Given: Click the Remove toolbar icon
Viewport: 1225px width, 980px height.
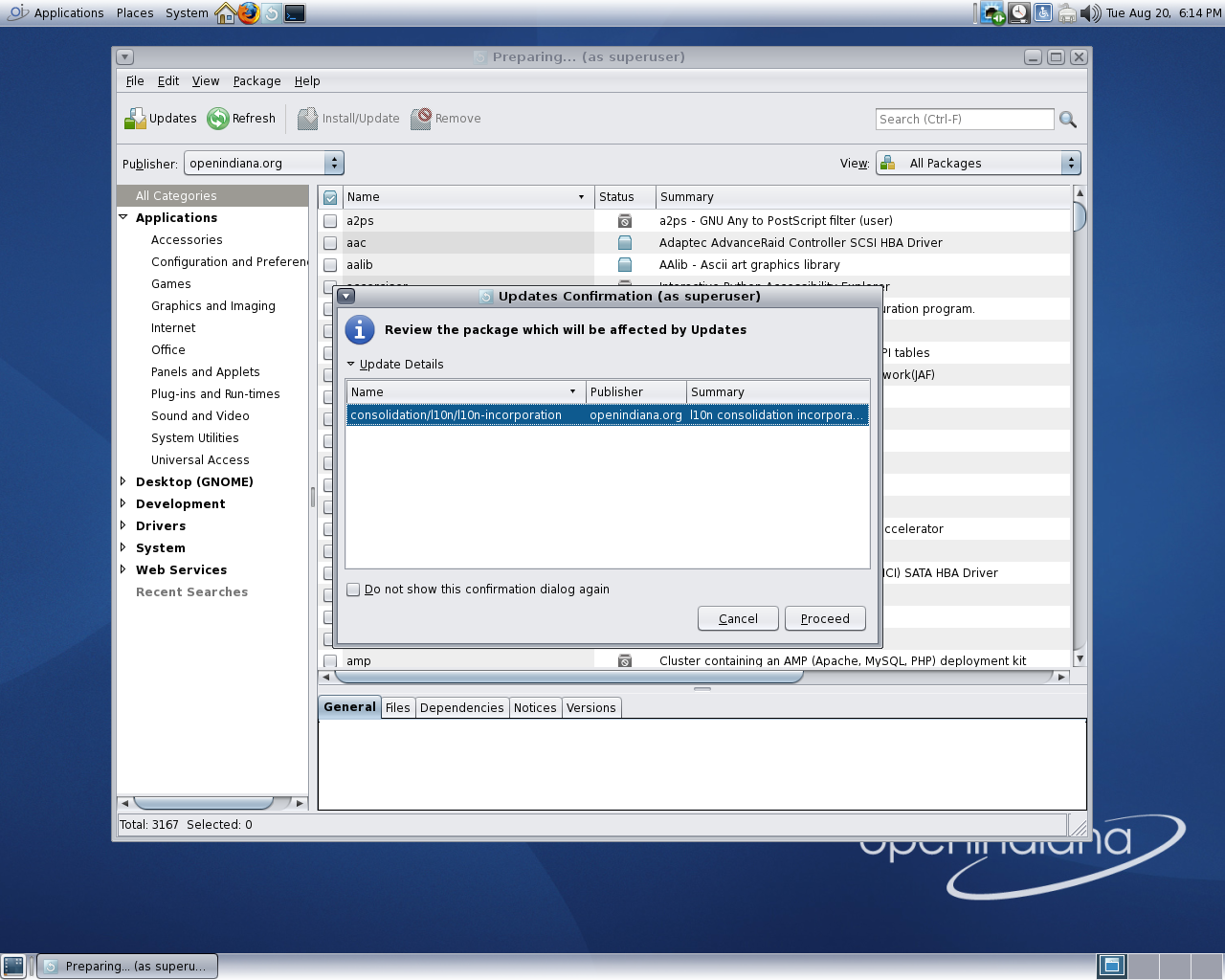Looking at the screenshot, I should (x=421, y=119).
